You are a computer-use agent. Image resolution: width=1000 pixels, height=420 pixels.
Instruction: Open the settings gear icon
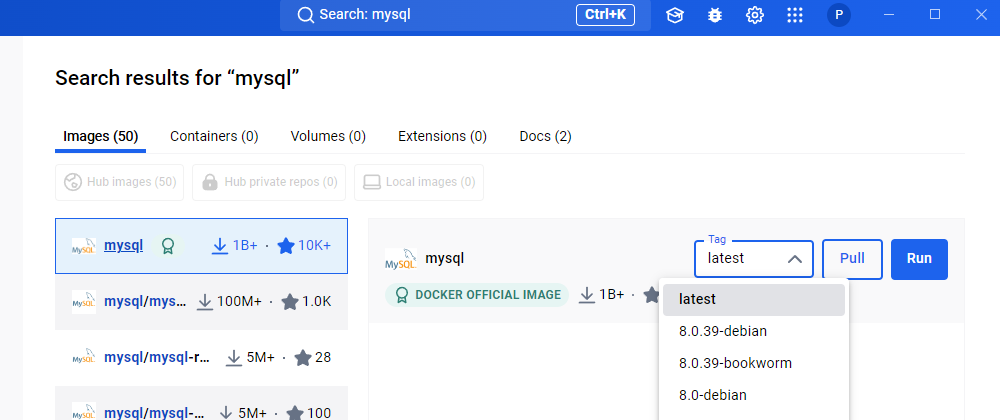coord(755,15)
